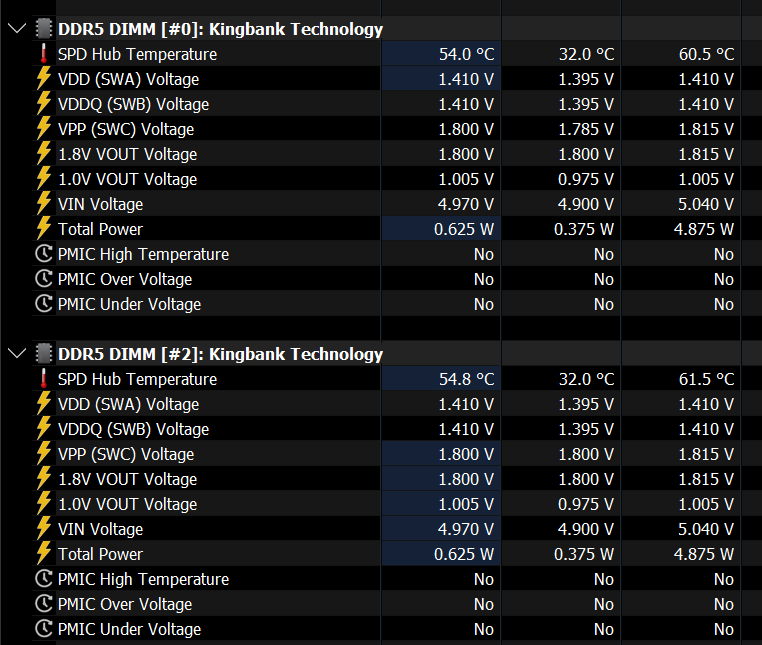Image resolution: width=762 pixels, height=645 pixels.
Task: Select VPP (SWC) Voltage label under DIMM [#0]
Action: [x=126, y=129]
